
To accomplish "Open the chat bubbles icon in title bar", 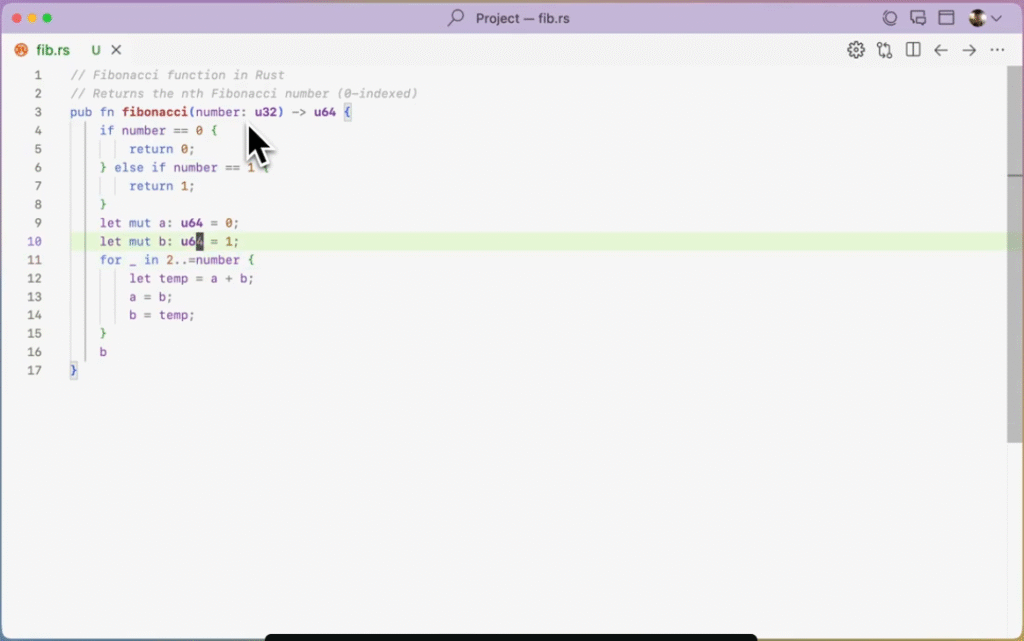I will point(918,18).
